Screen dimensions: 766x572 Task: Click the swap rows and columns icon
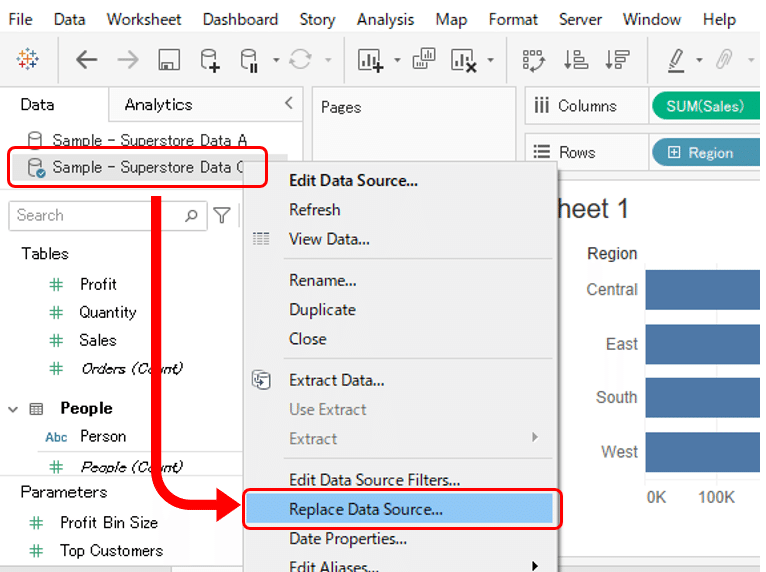click(533, 60)
